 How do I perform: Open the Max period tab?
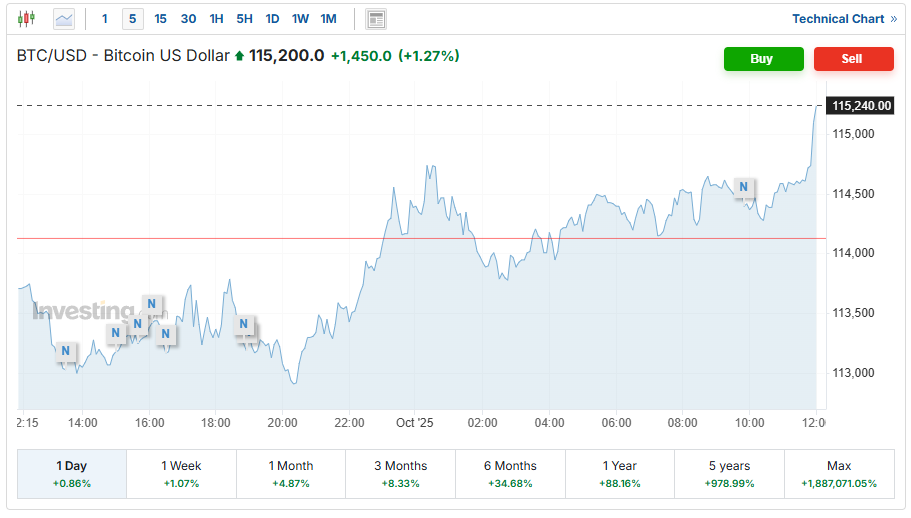click(x=839, y=474)
